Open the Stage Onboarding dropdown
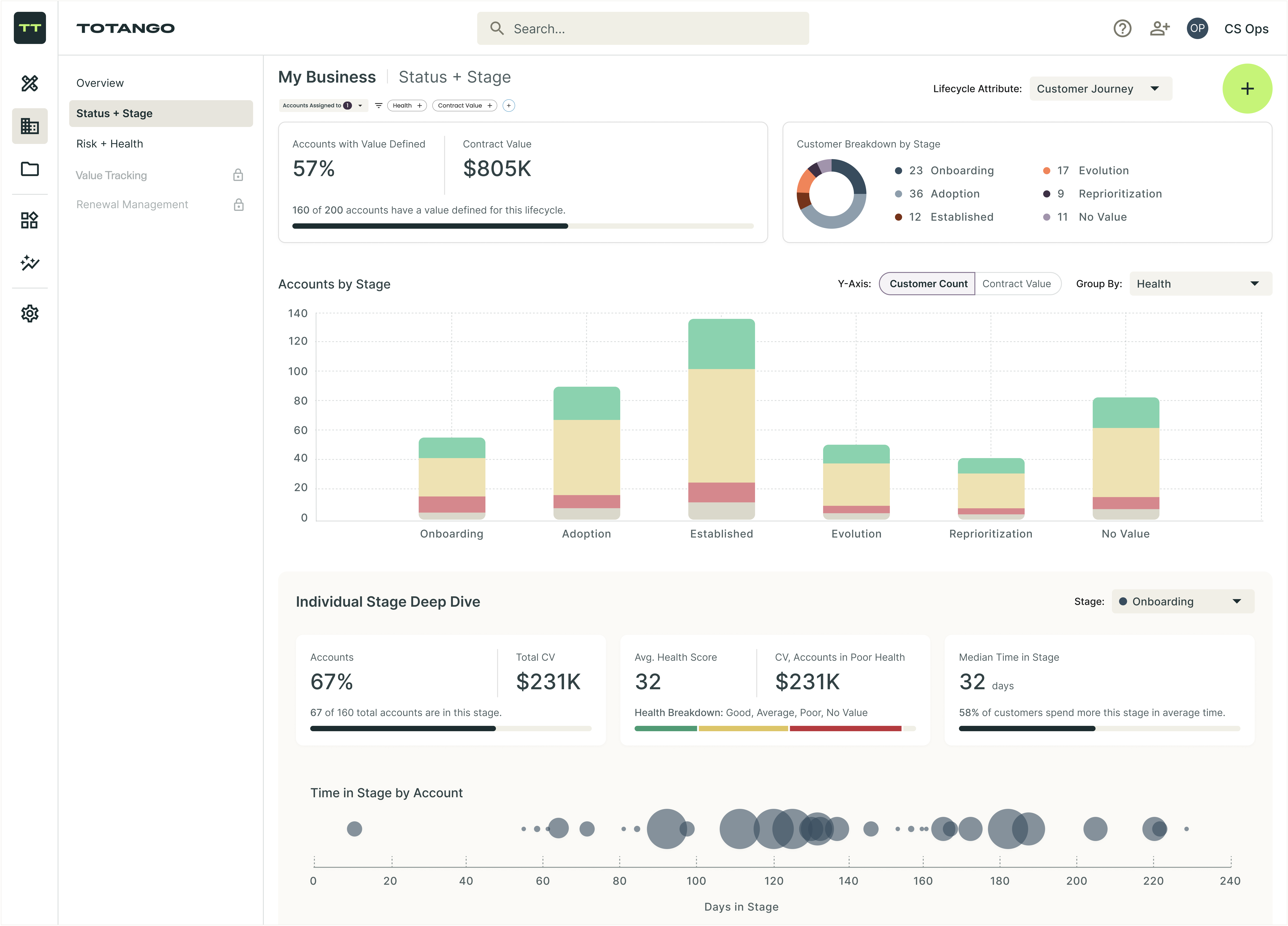1288x926 pixels. 1183,601
